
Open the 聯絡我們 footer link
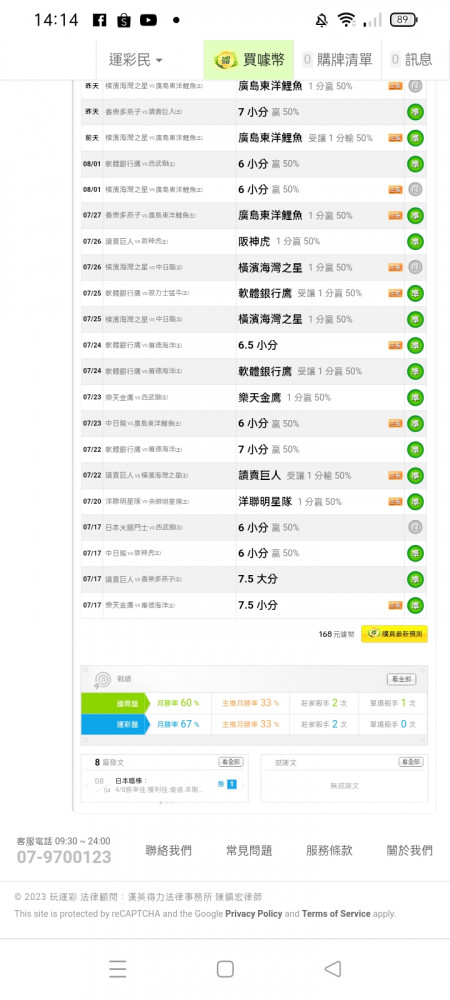168,850
